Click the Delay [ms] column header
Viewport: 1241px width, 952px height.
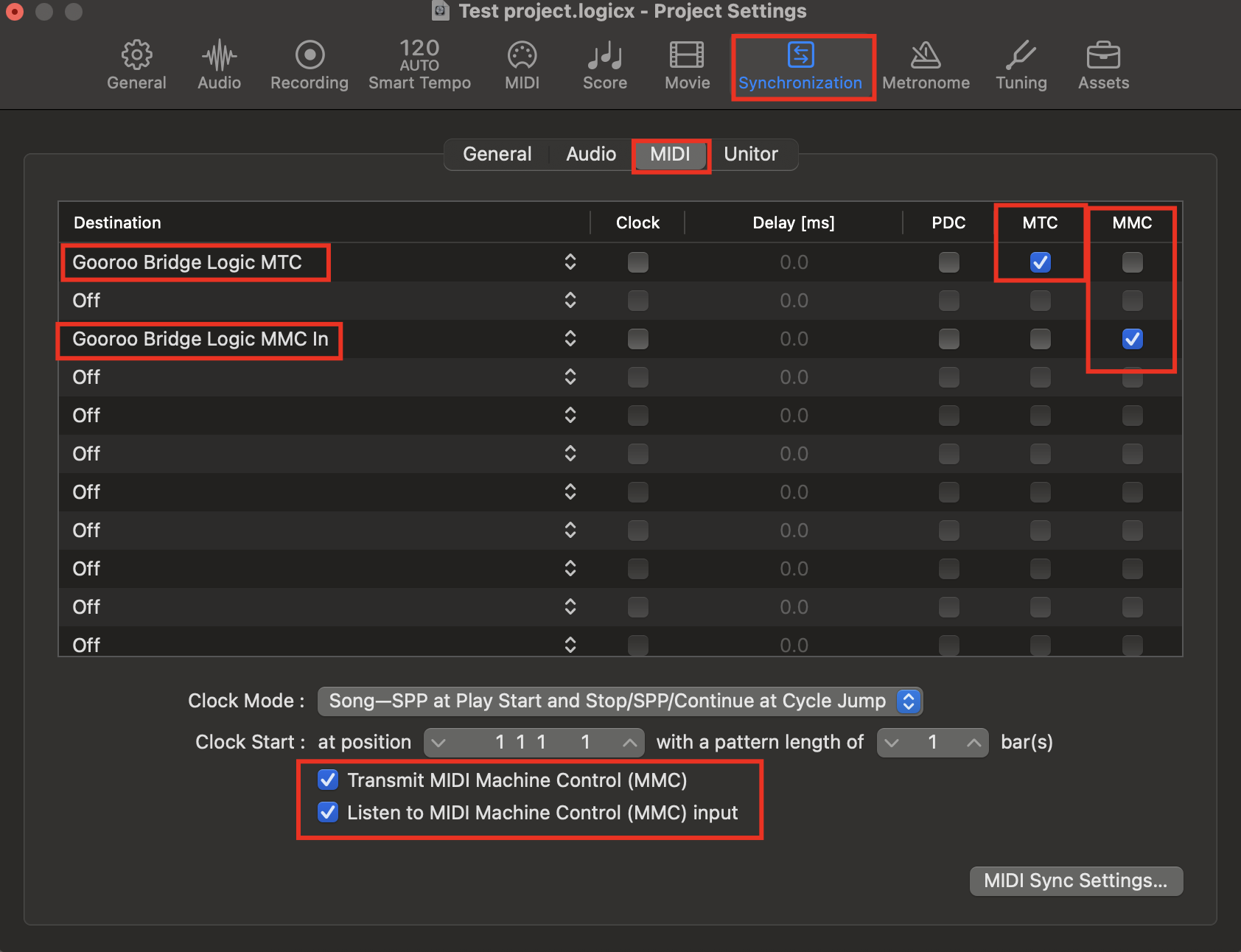[x=794, y=223]
